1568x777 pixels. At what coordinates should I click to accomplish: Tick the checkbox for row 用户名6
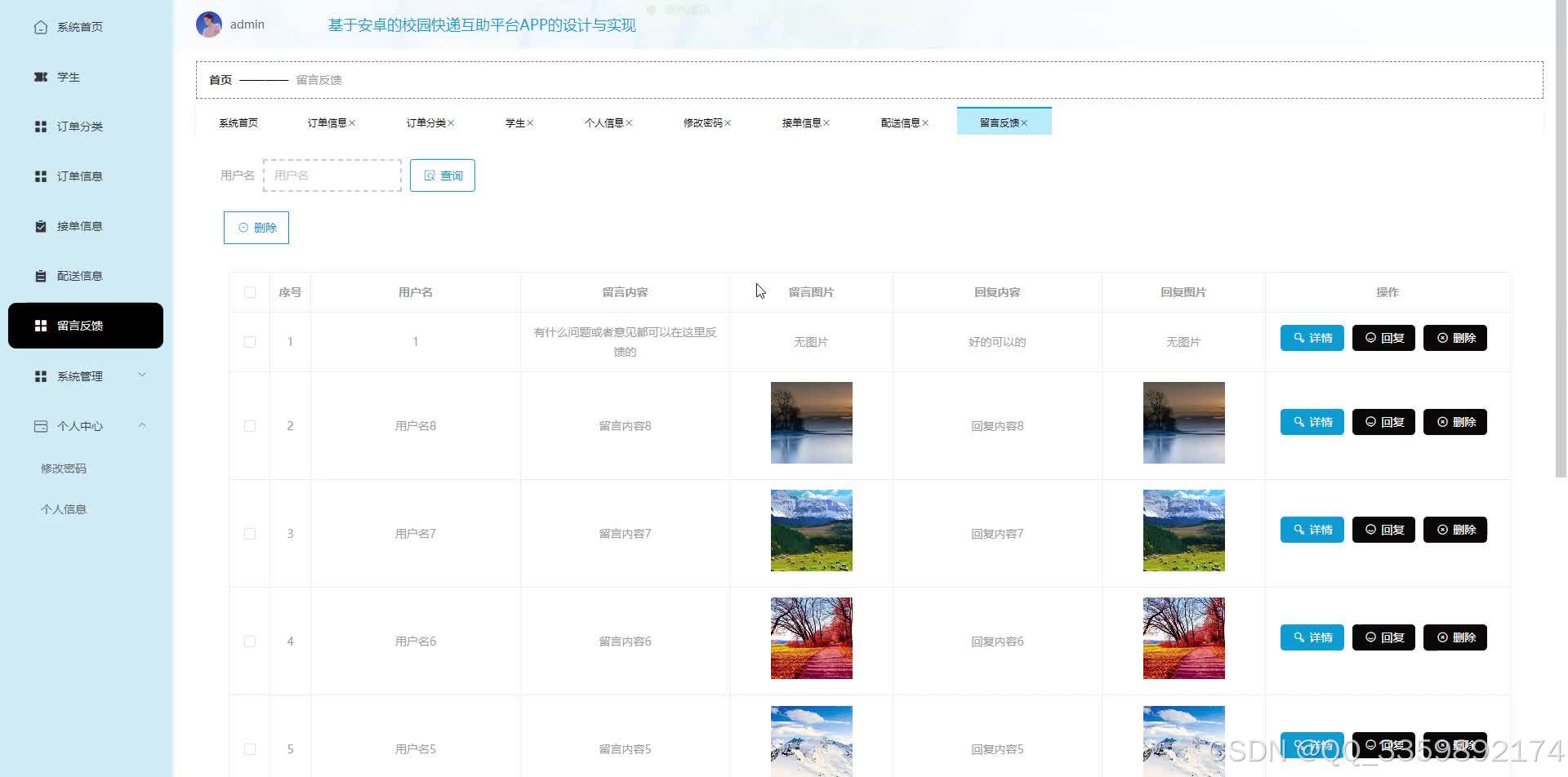tap(250, 642)
